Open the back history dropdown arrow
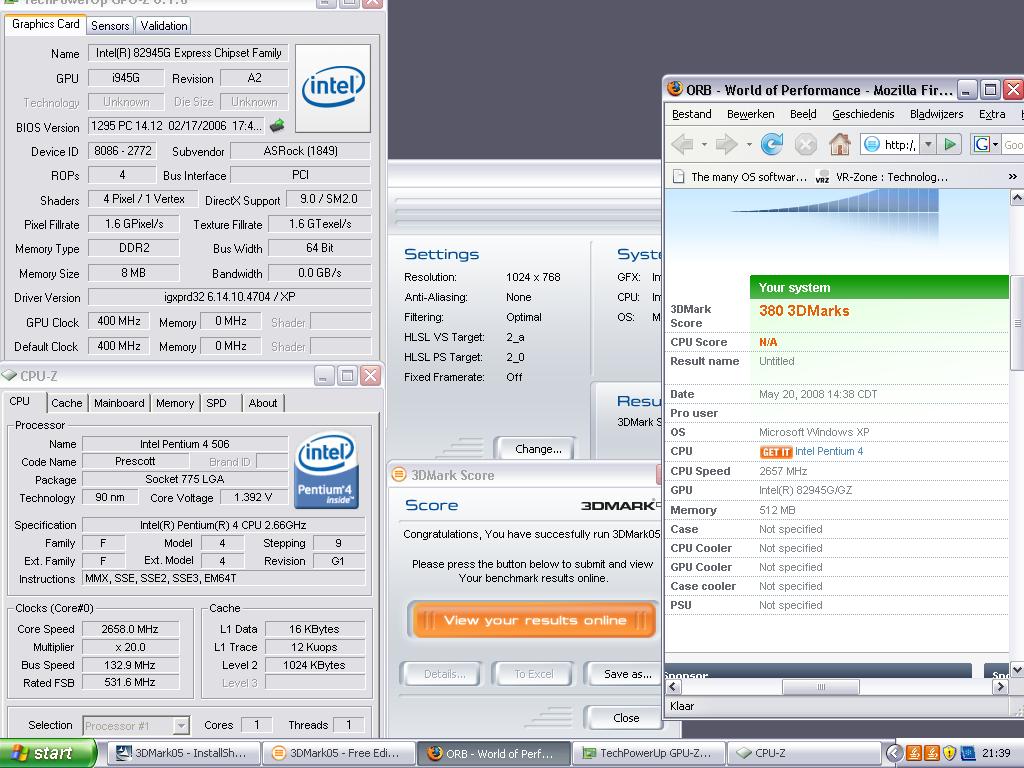This screenshot has height=768, width=1024. [704, 144]
